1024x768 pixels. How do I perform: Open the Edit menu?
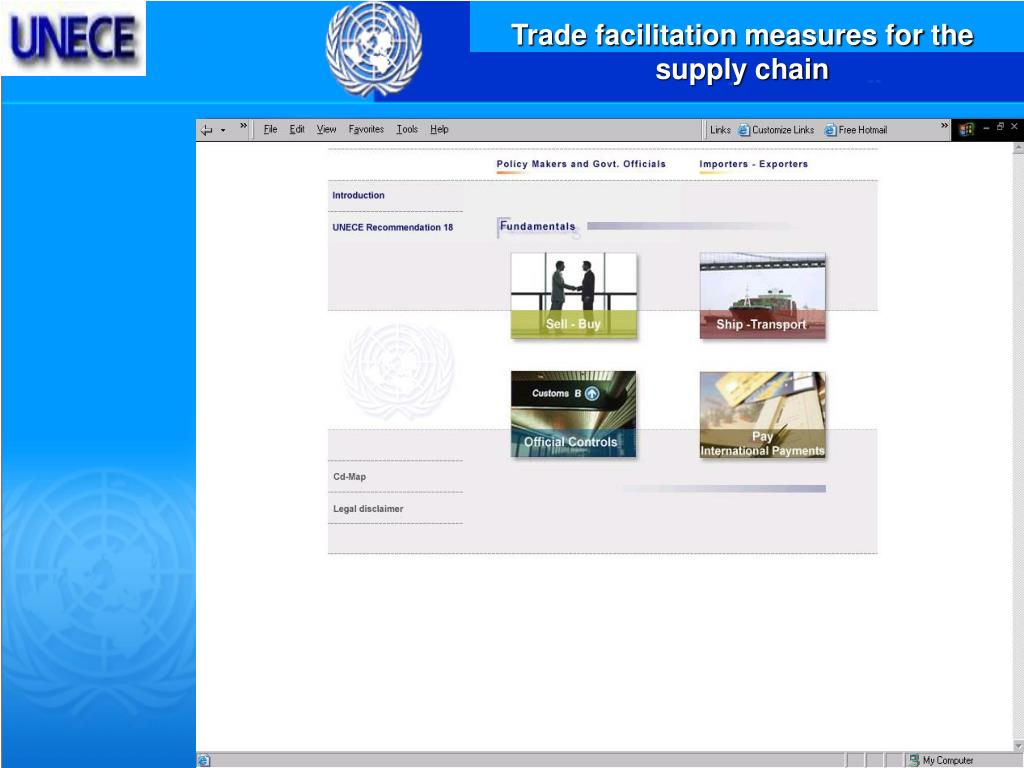point(297,129)
